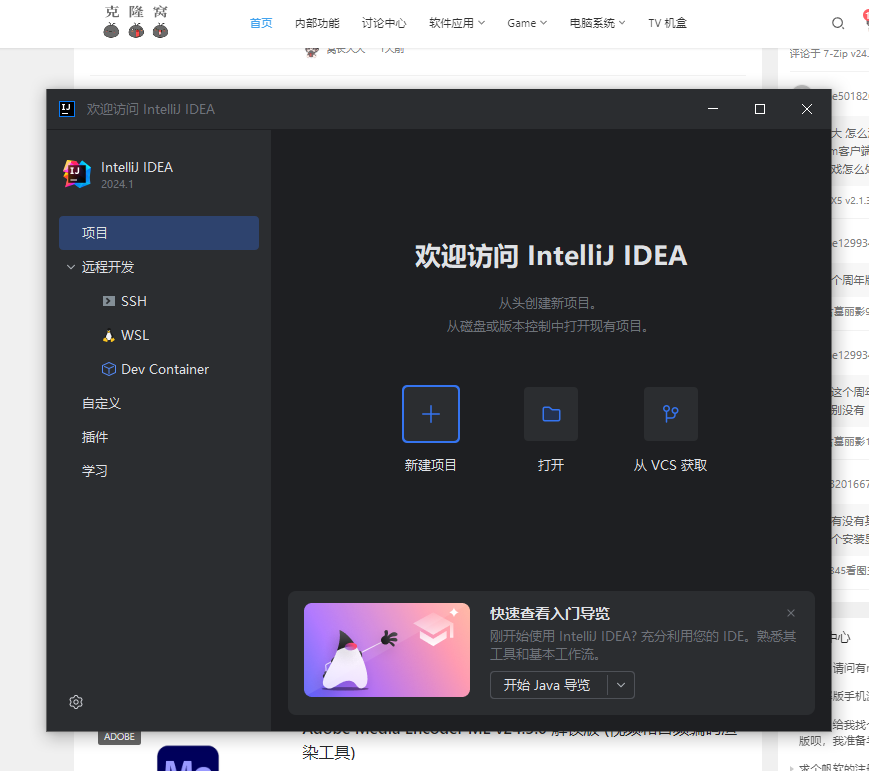Click the Open folder icon
The width and height of the screenshot is (869, 771).
coord(551,414)
